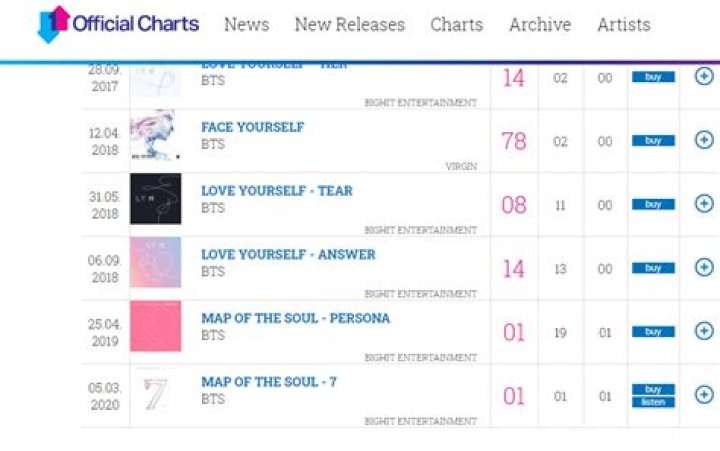This screenshot has width=720, height=451.
Task: Go to the Charts menu
Action: click(x=457, y=24)
